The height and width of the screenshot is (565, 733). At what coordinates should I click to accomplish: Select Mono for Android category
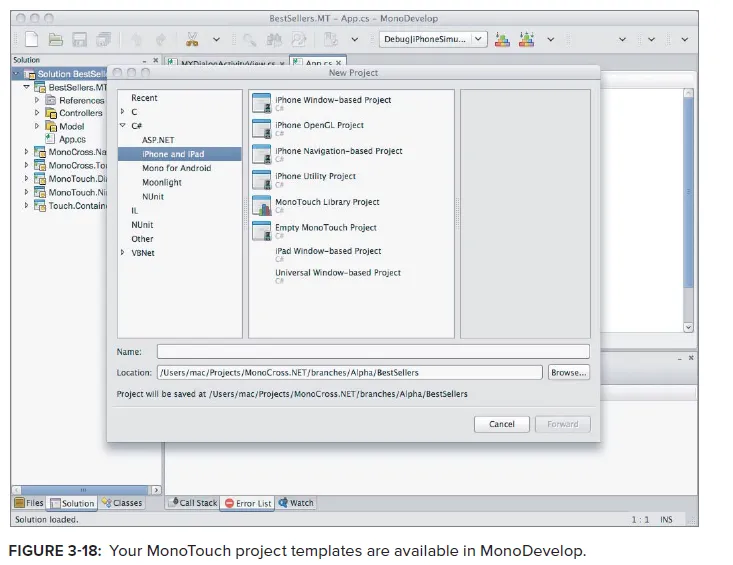pyautogui.click(x=177, y=168)
